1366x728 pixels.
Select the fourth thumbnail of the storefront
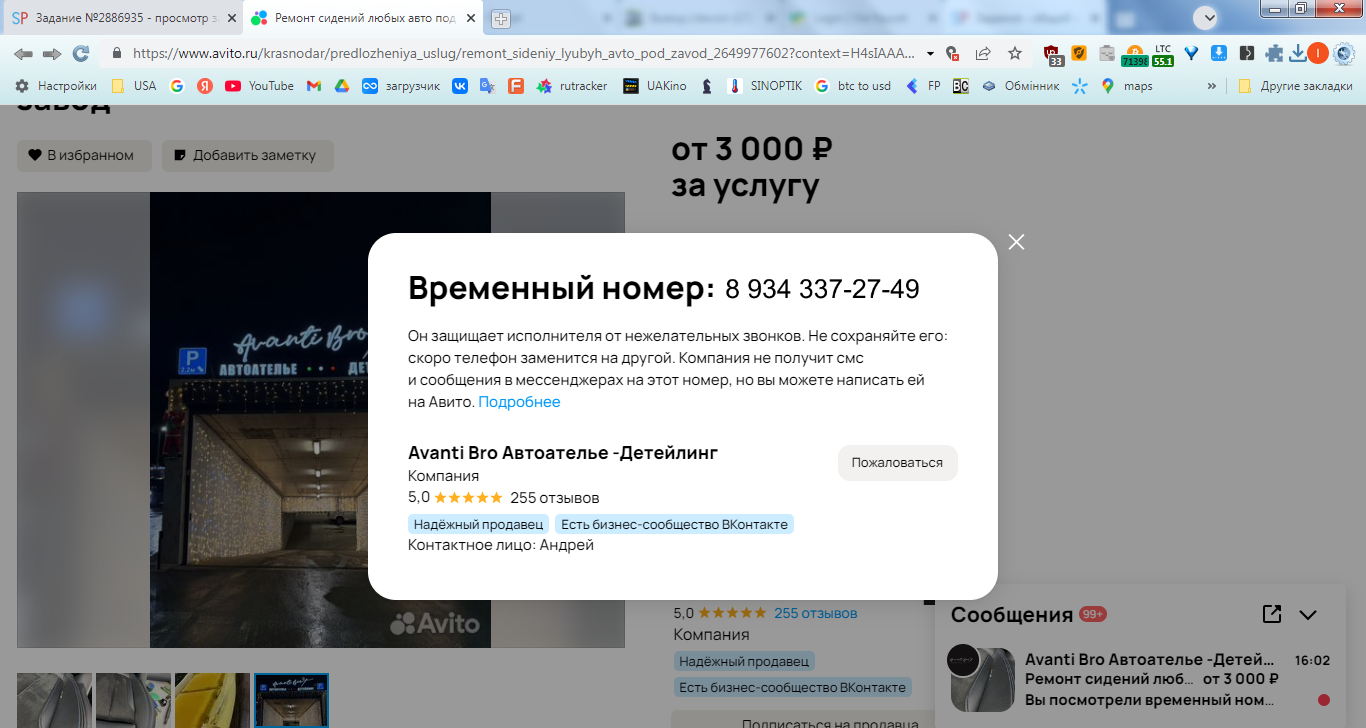[291, 700]
